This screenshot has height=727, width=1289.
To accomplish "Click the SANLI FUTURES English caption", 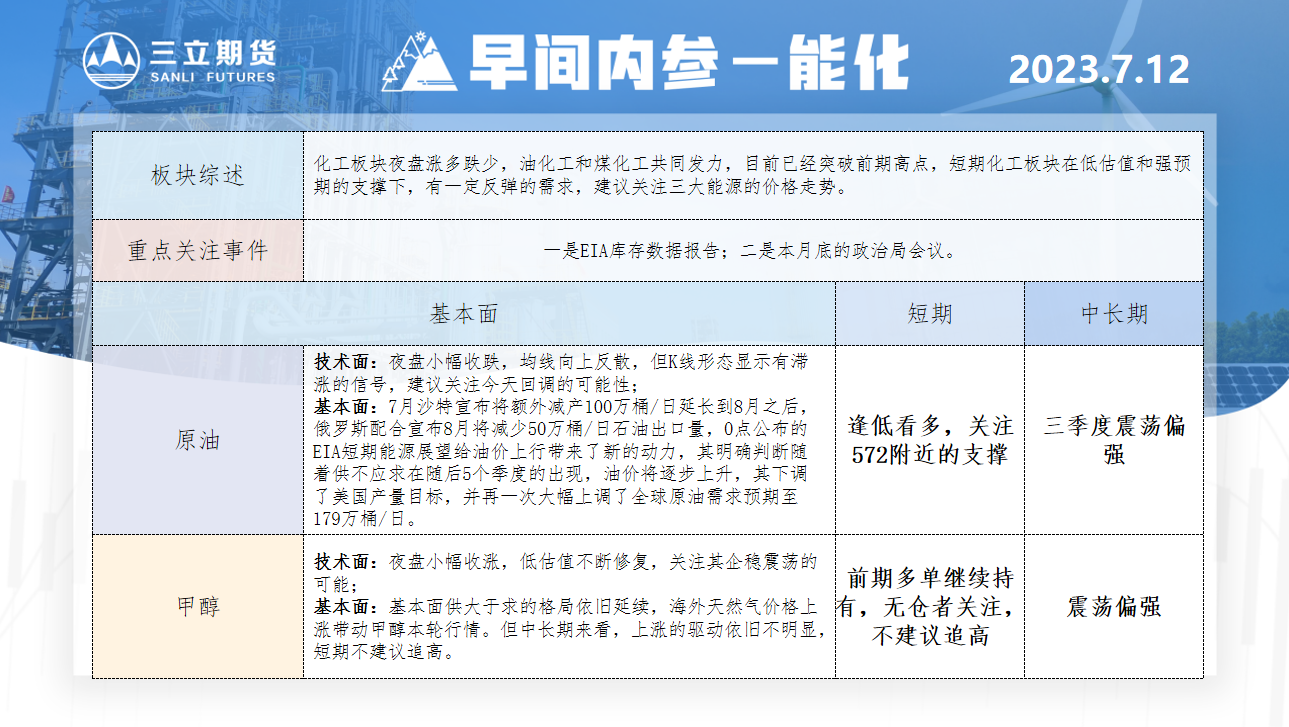I will pyautogui.click(x=212, y=77).
